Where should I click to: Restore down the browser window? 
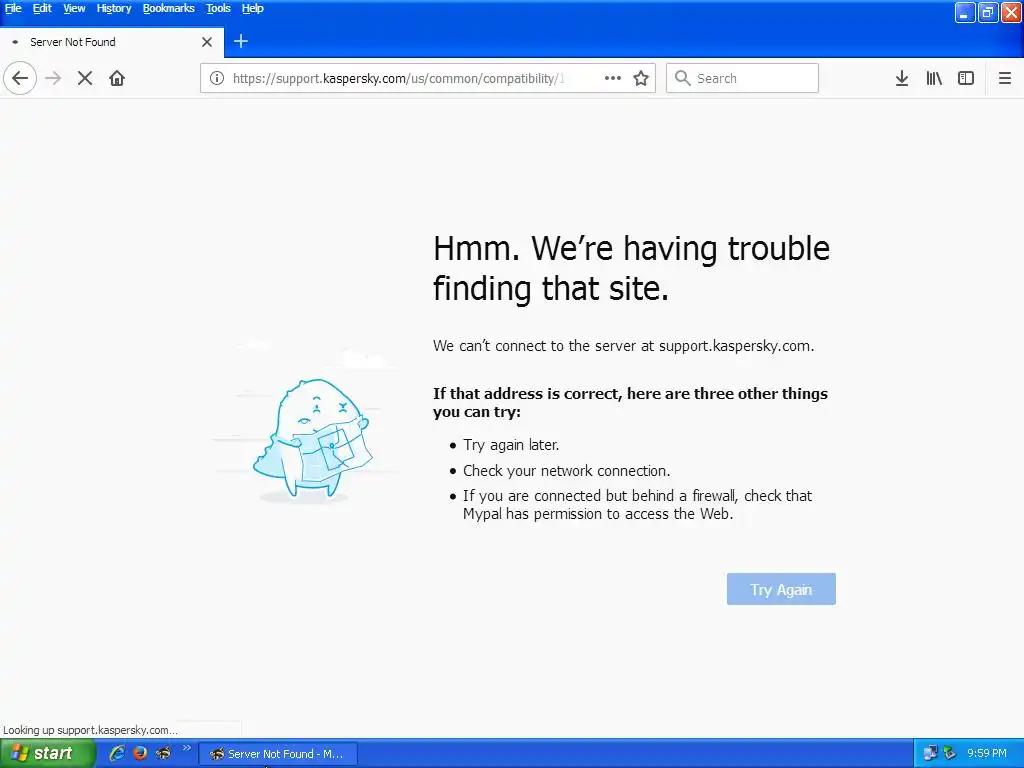click(988, 12)
